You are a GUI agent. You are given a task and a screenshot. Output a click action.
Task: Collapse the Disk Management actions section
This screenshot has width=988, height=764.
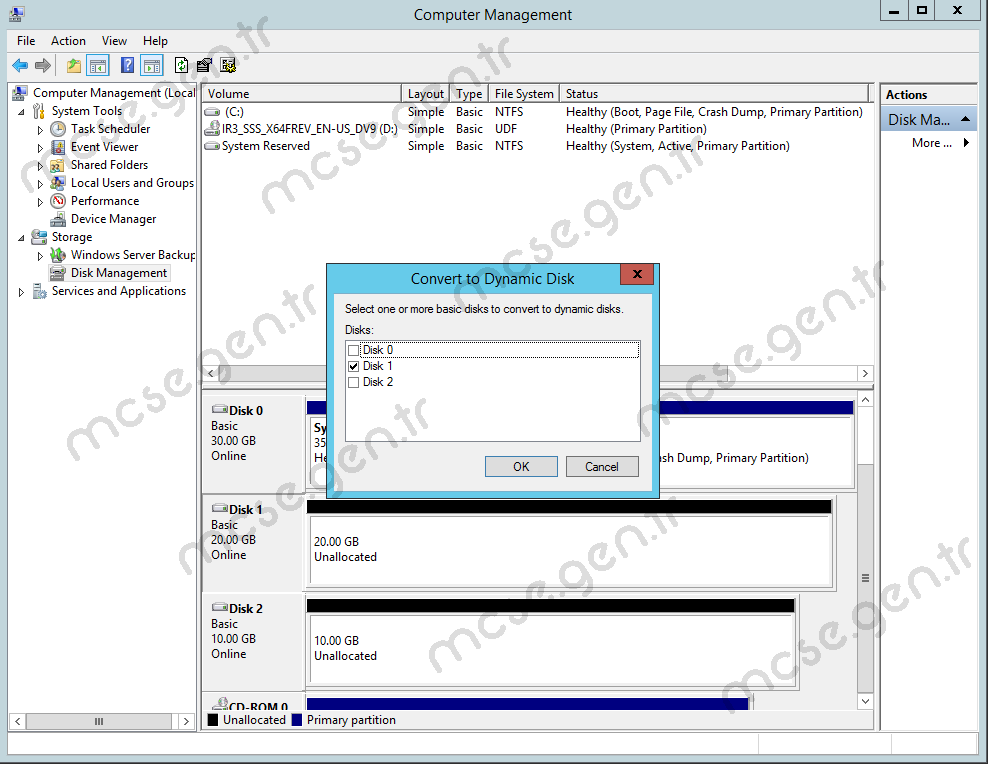tap(965, 119)
